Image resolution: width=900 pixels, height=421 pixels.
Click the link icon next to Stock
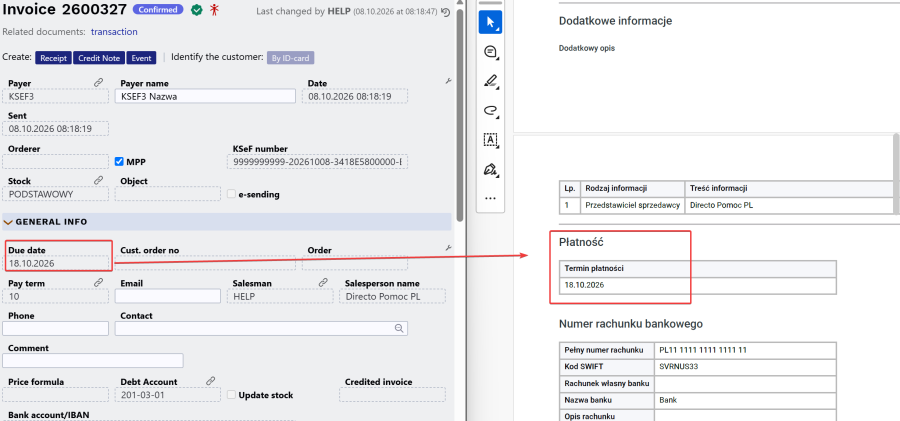99,180
